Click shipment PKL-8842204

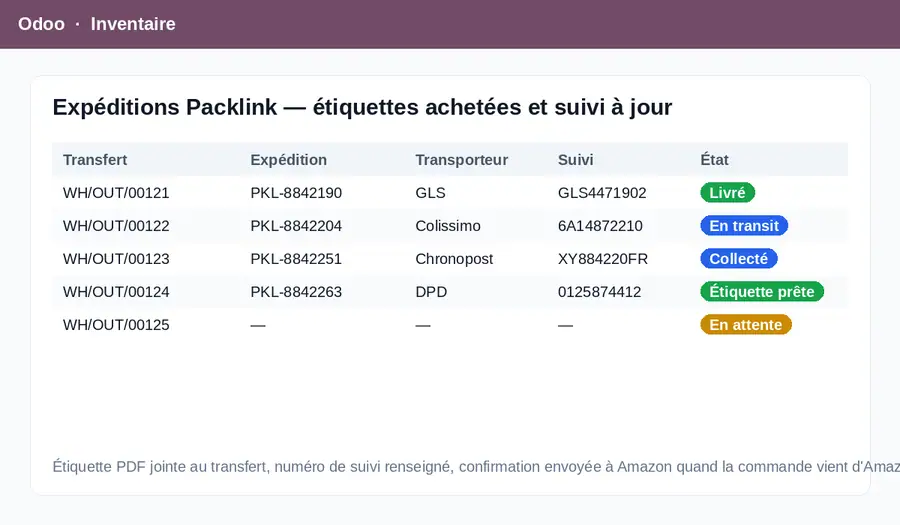tap(296, 226)
